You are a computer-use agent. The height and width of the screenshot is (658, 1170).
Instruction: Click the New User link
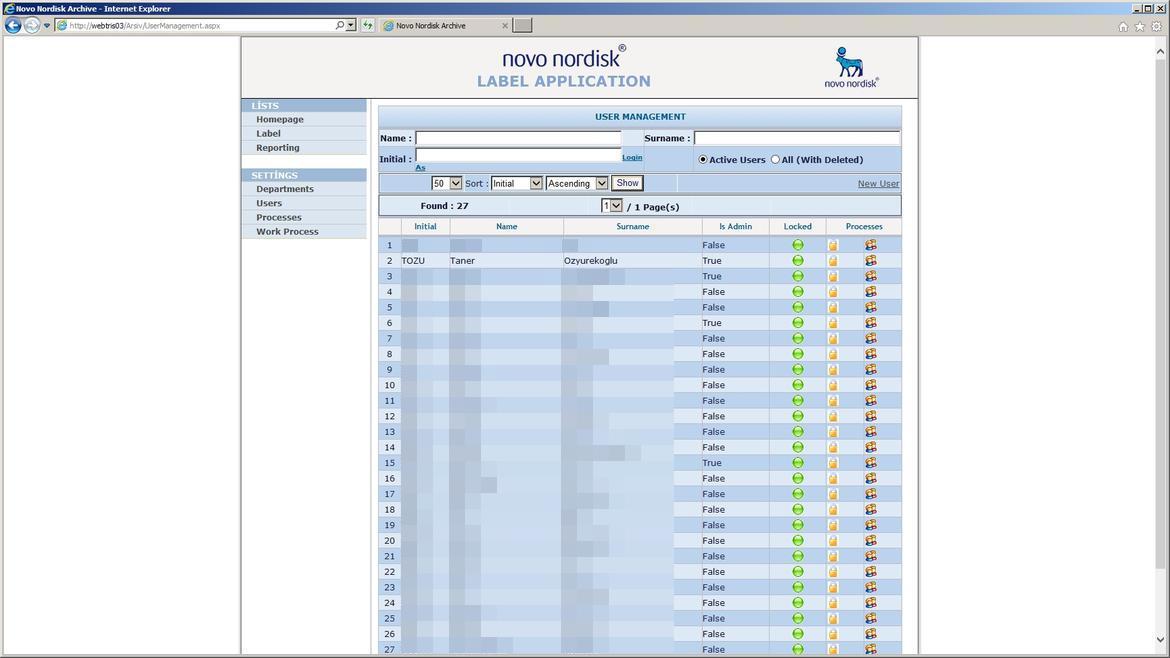[x=878, y=184]
